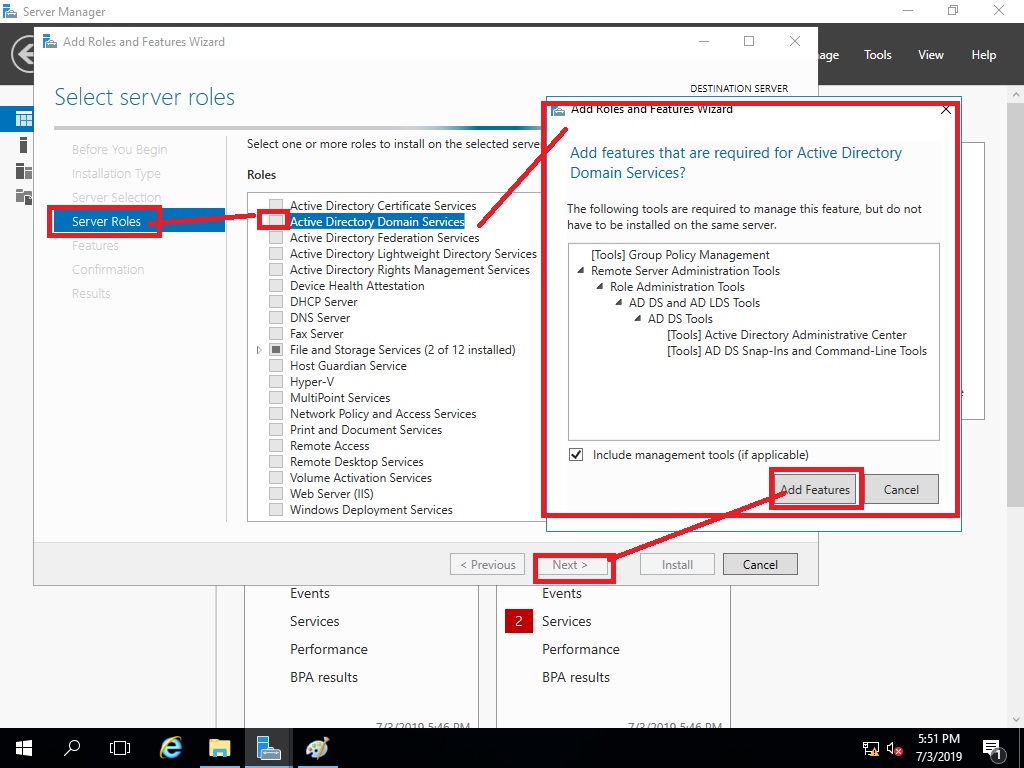This screenshot has height=768, width=1024.
Task: Check the Remote Access role
Action: (x=276, y=445)
